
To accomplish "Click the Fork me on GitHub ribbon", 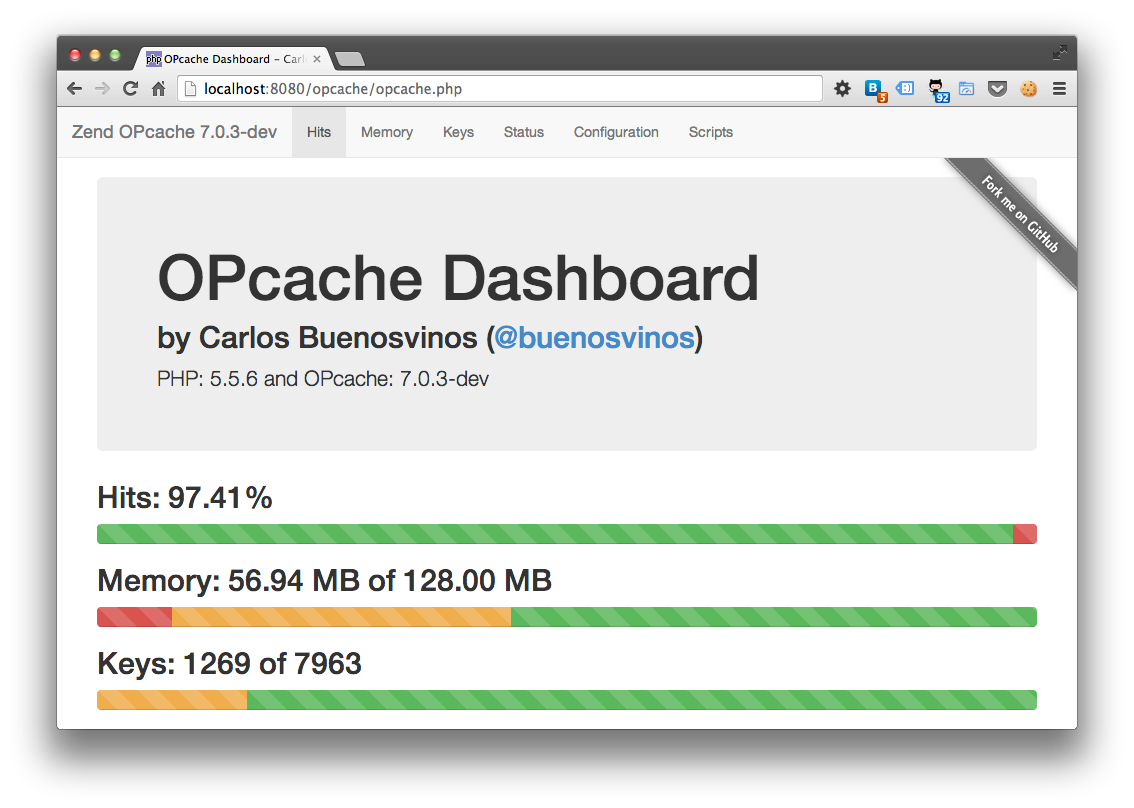I will click(1019, 215).
